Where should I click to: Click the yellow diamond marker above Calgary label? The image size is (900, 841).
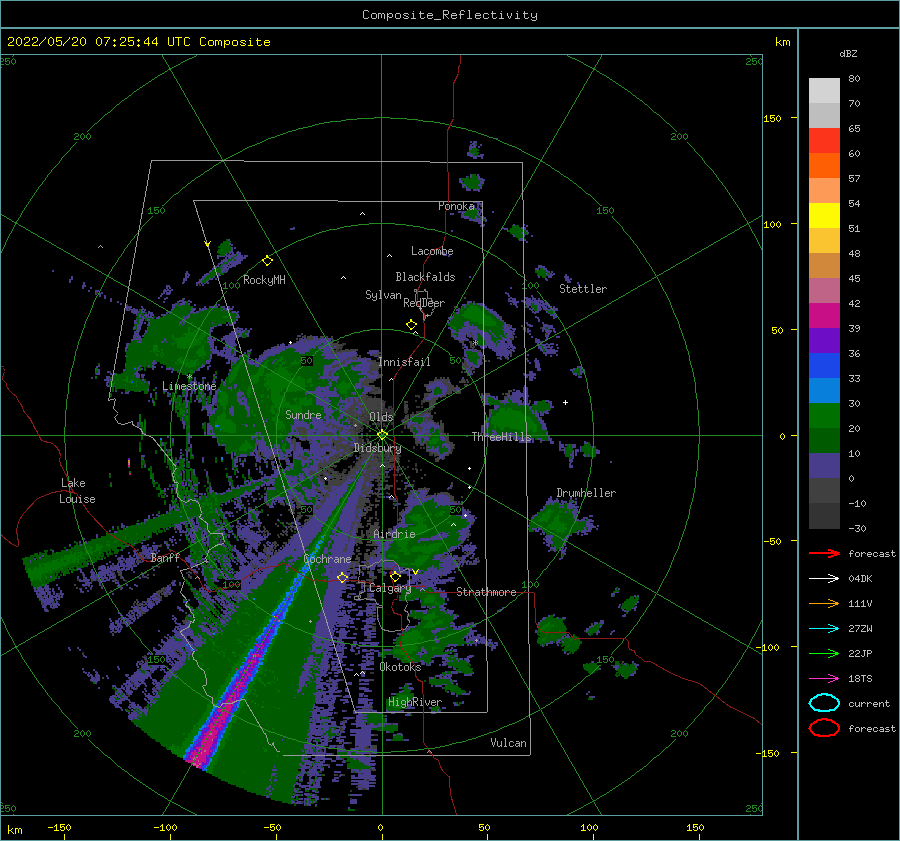(395, 576)
